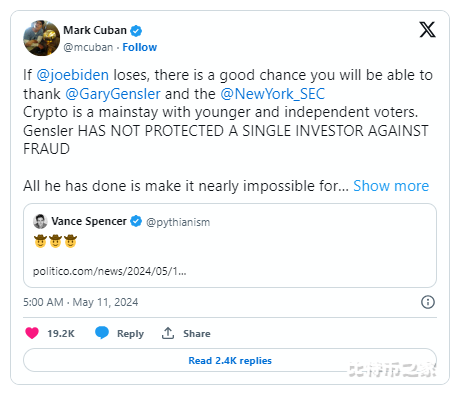Open the @NewYork_SEC mention

tap(272, 94)
